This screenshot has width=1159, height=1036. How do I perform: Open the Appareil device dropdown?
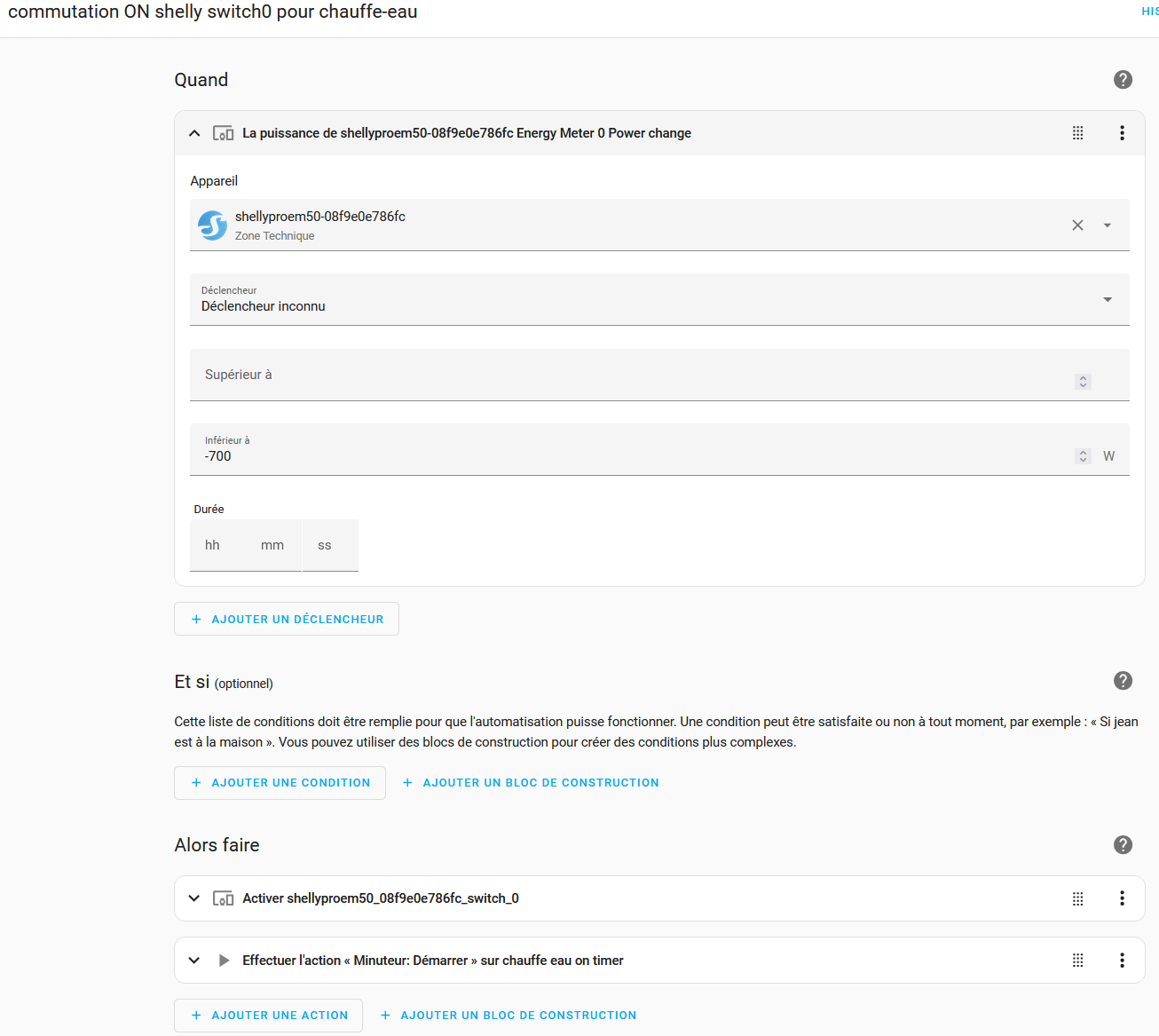tap(1107, 225)
